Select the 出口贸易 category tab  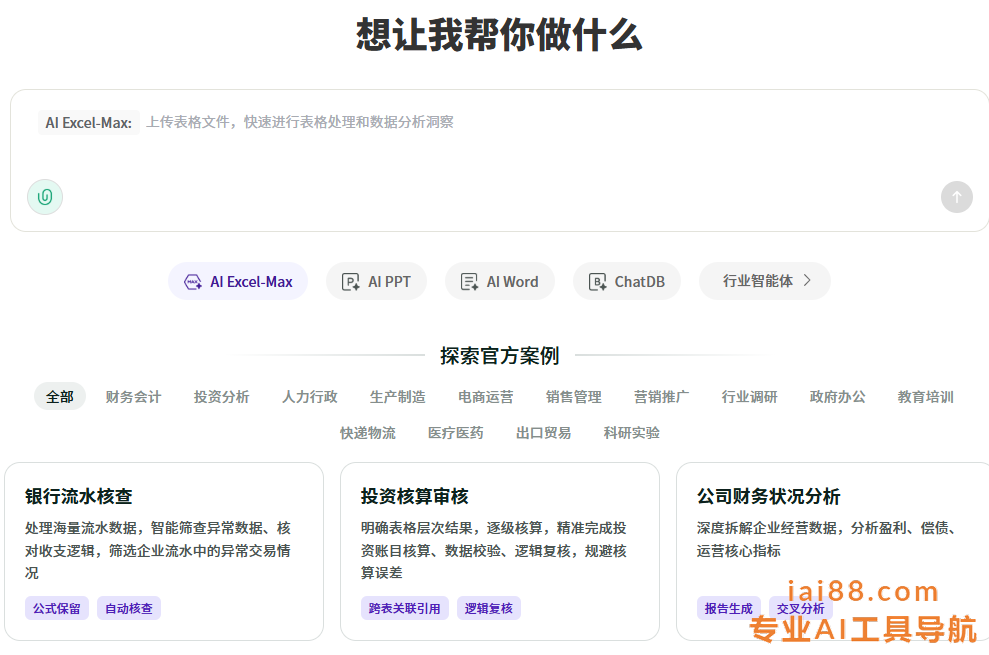[x=544, y=432]
